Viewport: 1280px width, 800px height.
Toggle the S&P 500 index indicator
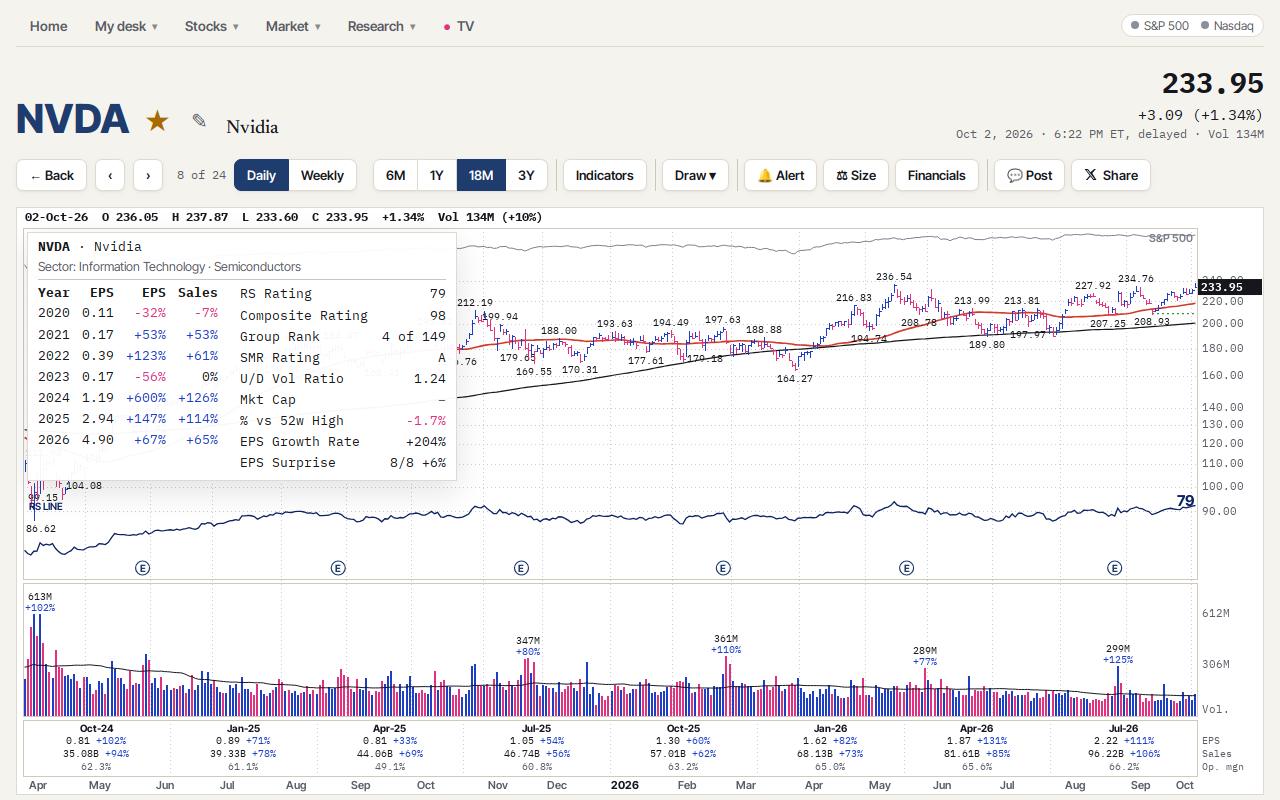[1160, 26]
